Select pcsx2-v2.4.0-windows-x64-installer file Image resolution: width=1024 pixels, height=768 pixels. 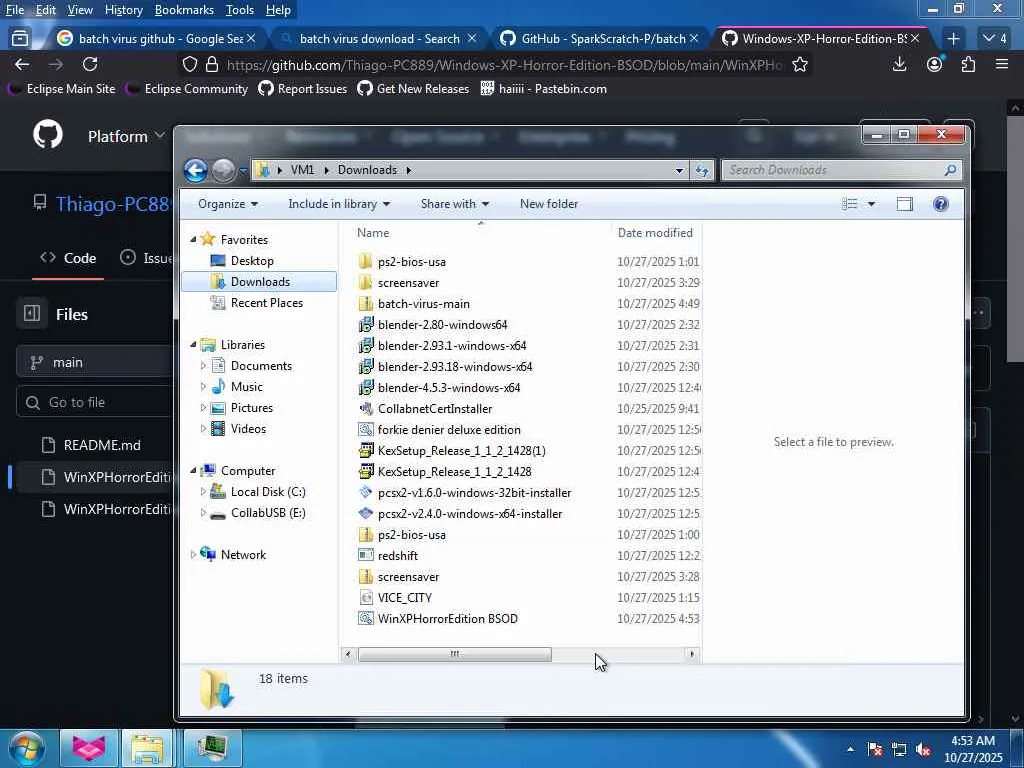(x=470, y=514)
